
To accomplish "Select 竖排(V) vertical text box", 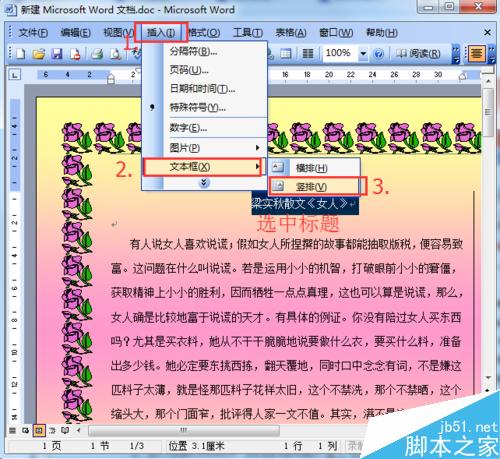I will pyautogui.click(x=314, y=187).
